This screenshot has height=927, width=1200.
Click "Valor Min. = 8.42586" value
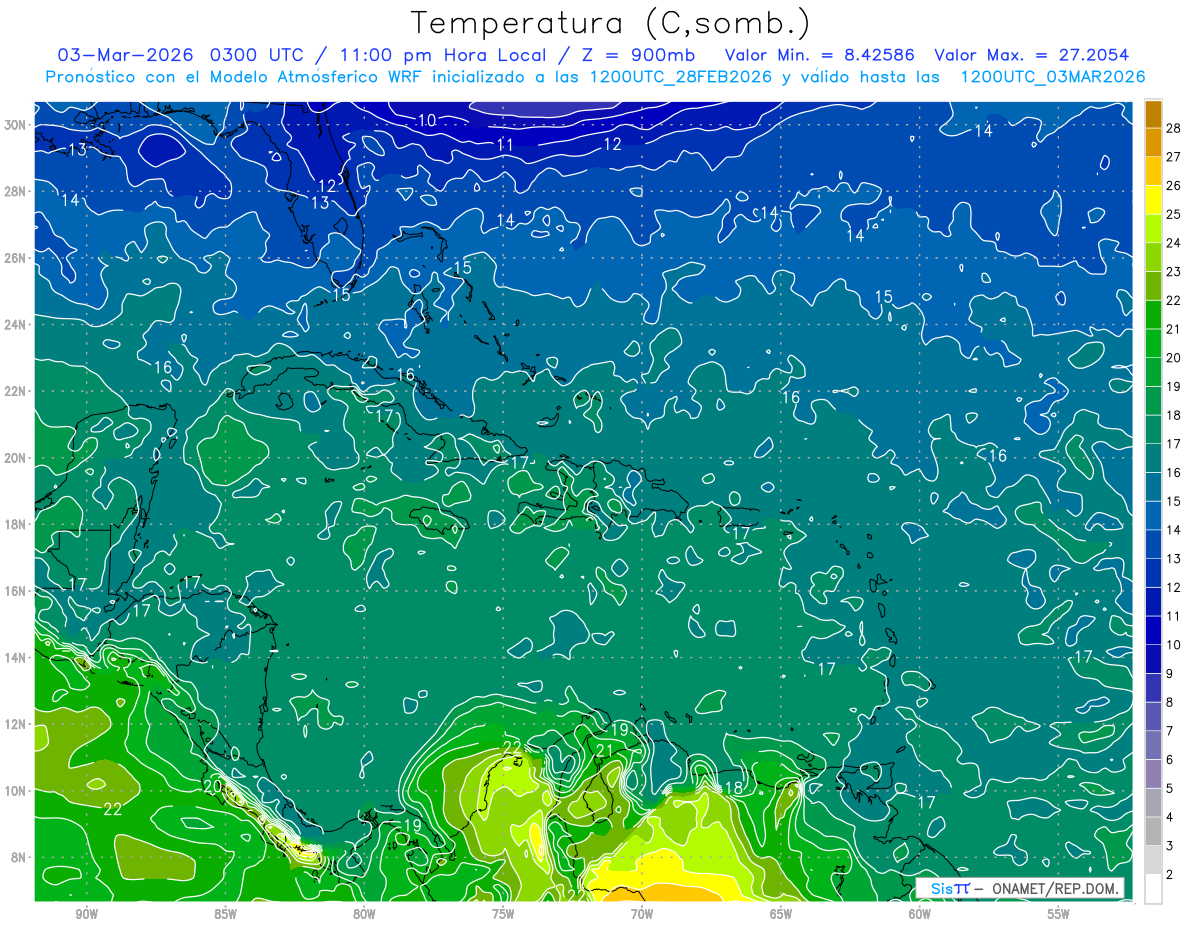tap(820, 55)
